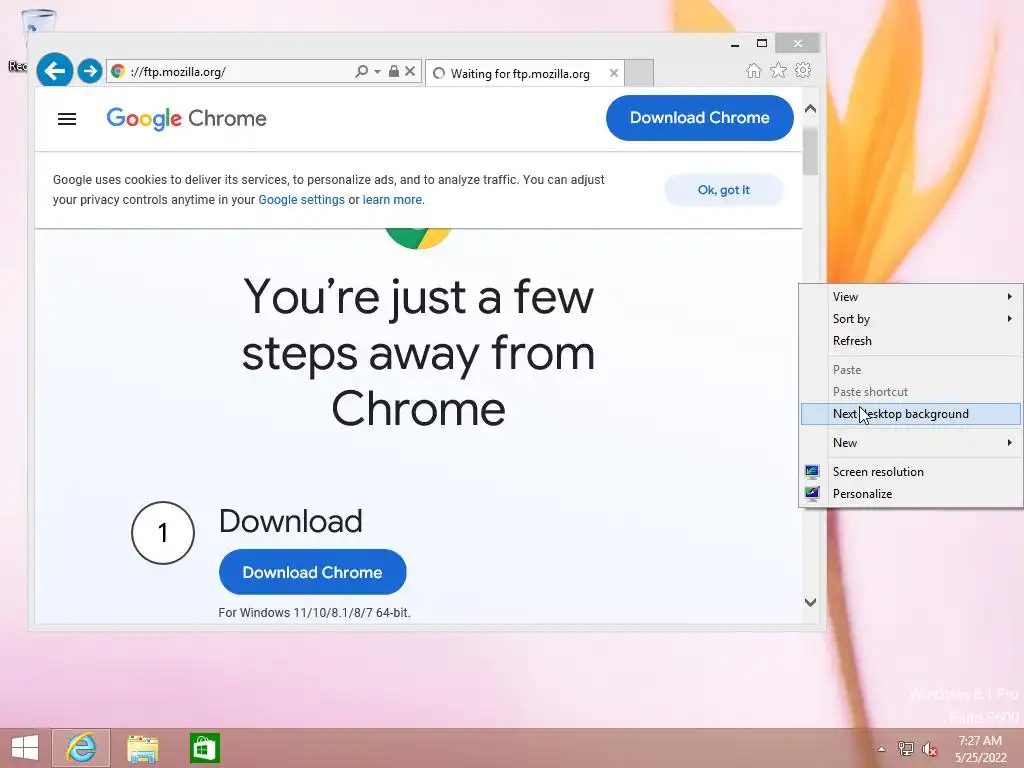Select Next desktop background
This screenshot has height=768, width=1024.
point(911,414)
